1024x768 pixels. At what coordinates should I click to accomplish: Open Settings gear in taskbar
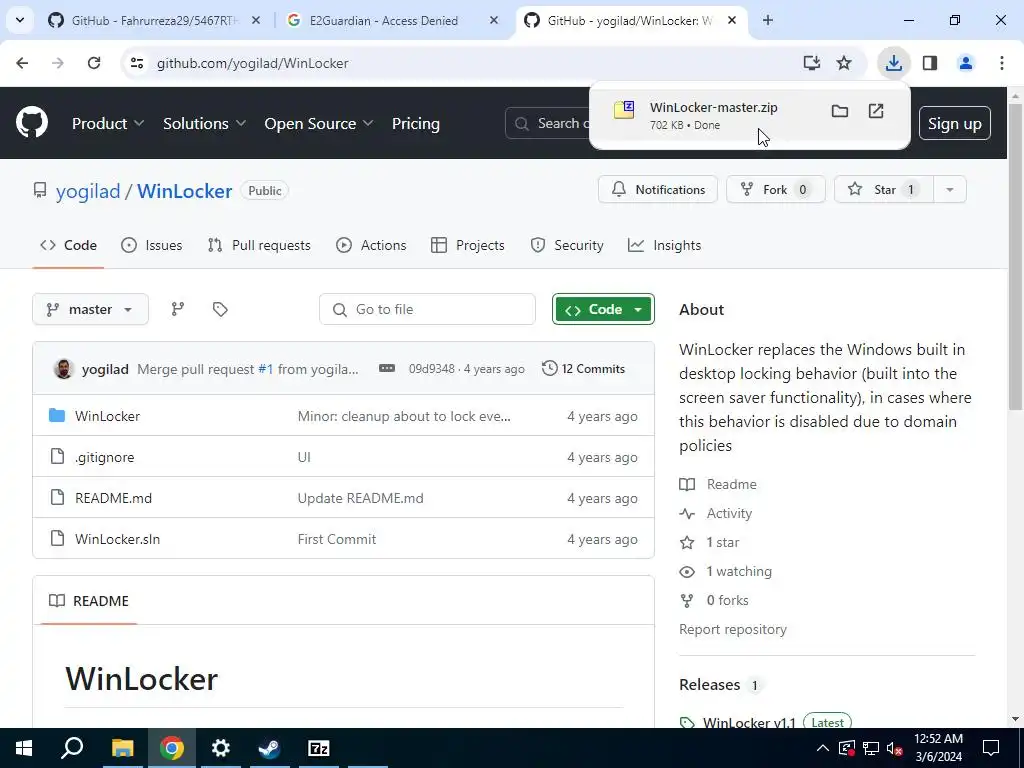221,748
